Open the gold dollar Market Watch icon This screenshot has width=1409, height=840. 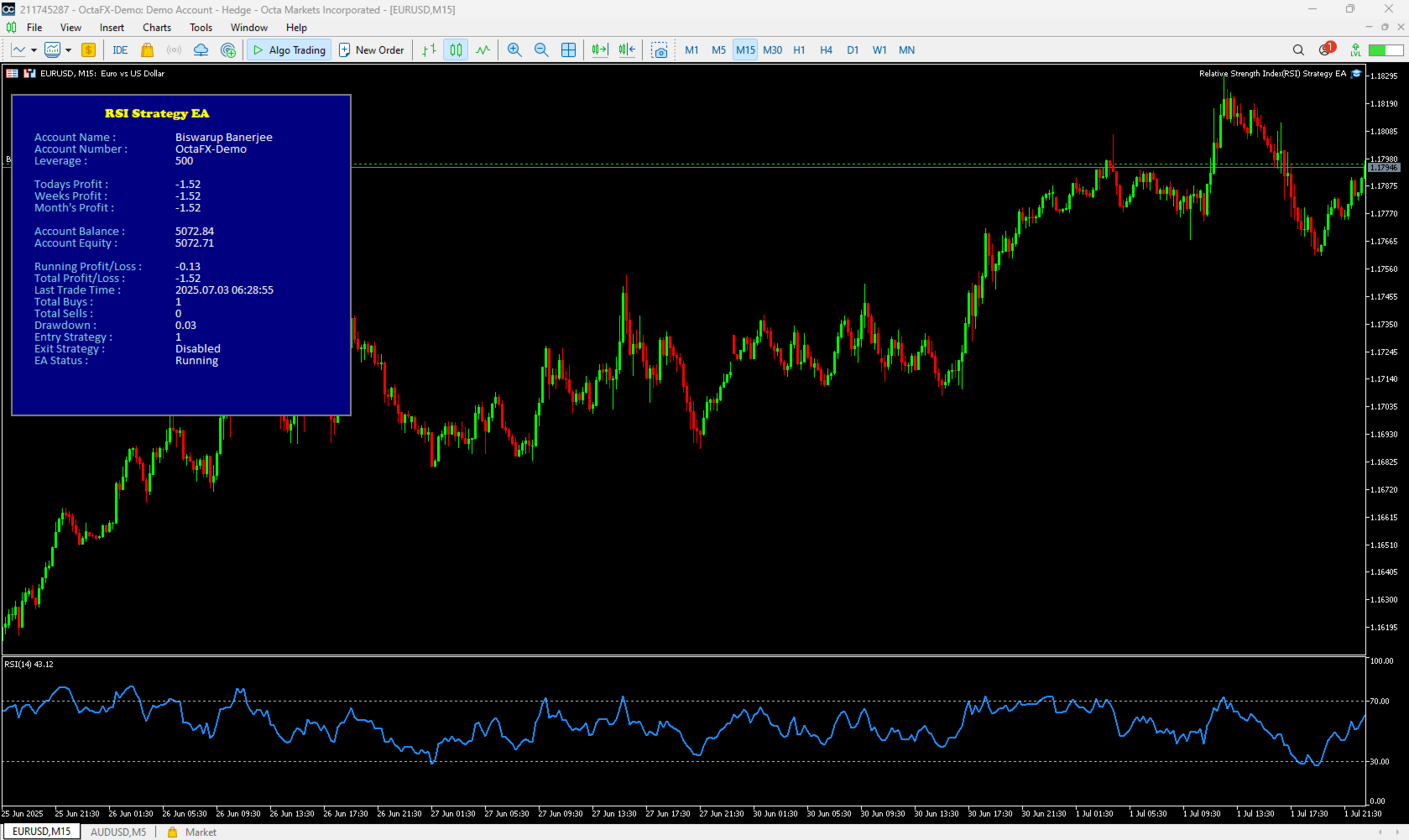tap(88, 50)
